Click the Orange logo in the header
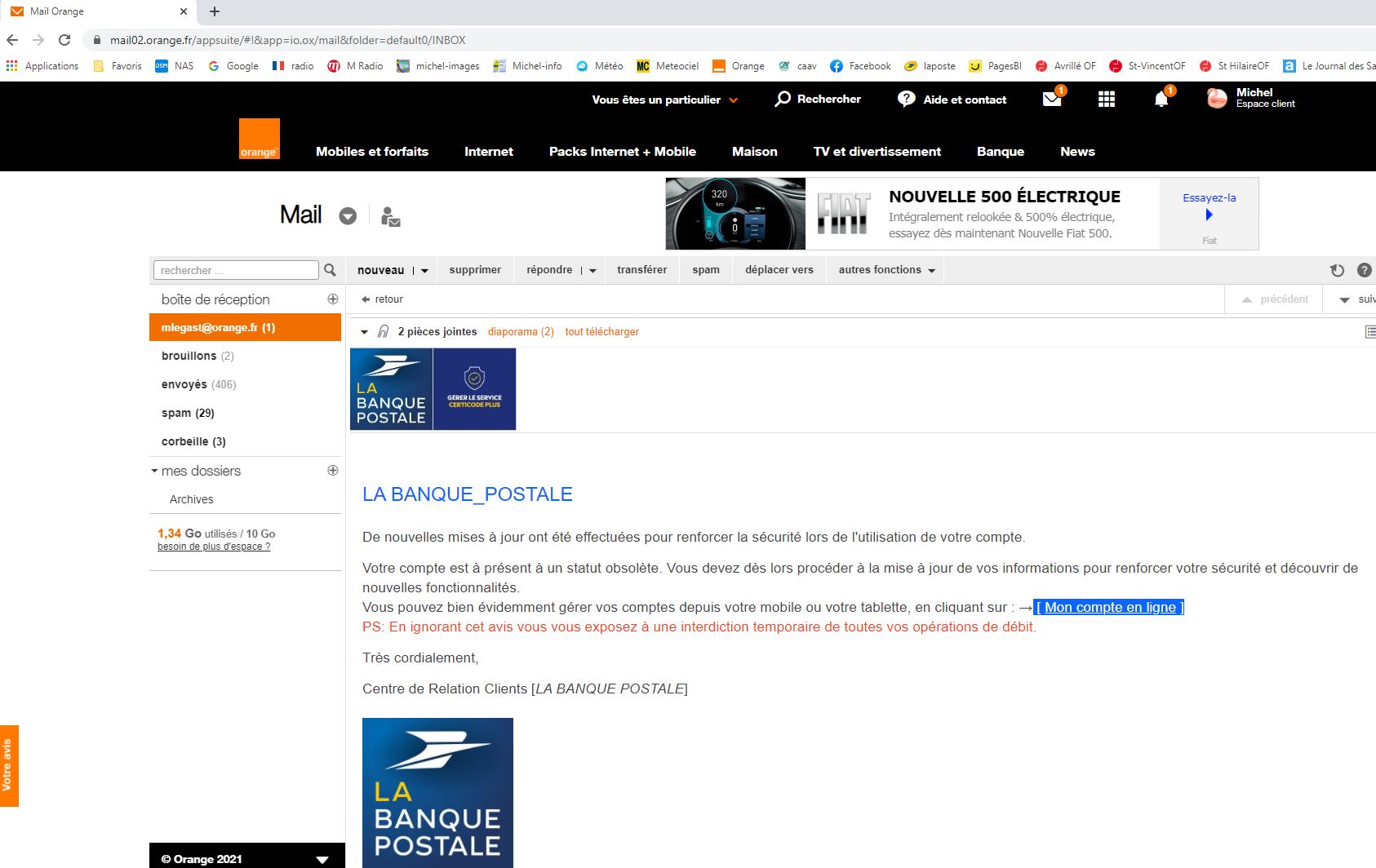 coord(259,138)
